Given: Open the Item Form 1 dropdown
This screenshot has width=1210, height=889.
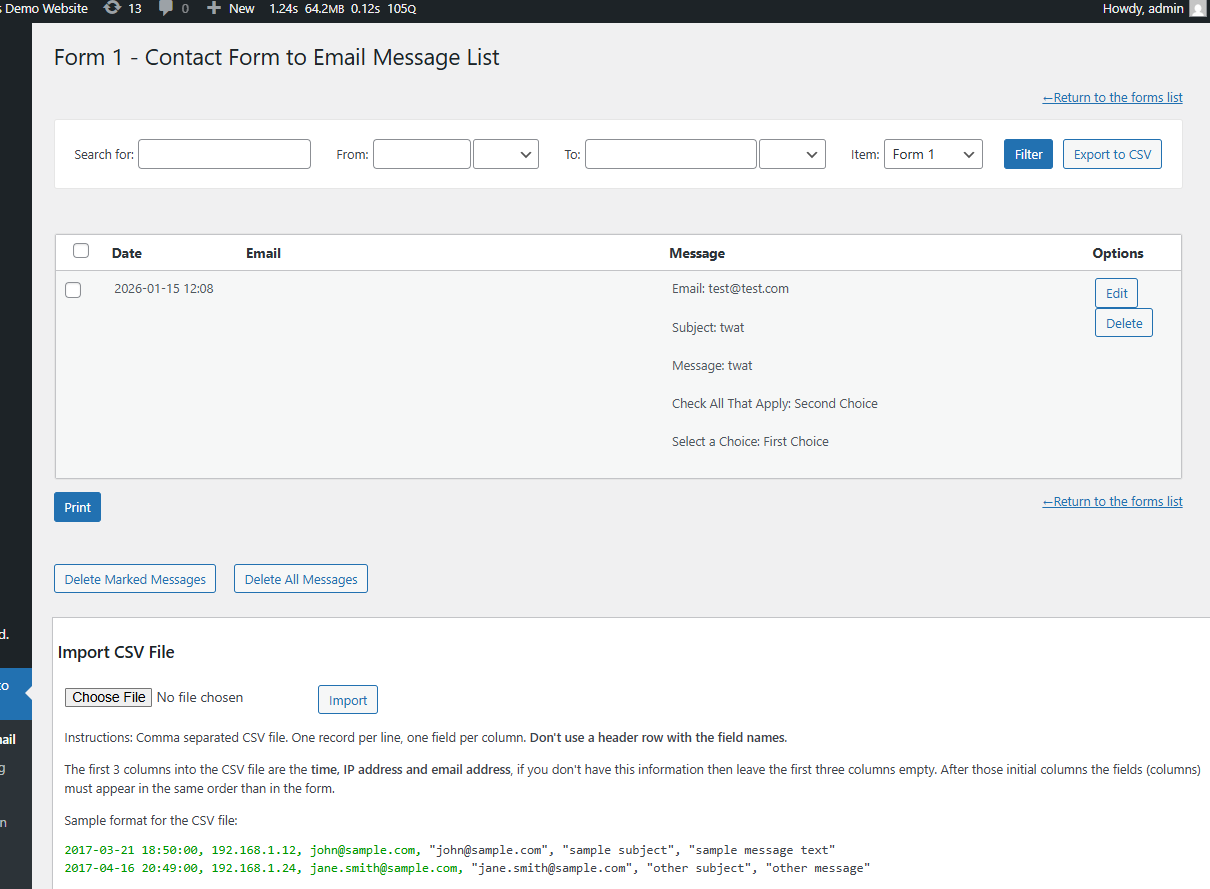Looking at the screenshot, I should pyautogui.click(x=932, y=154).
